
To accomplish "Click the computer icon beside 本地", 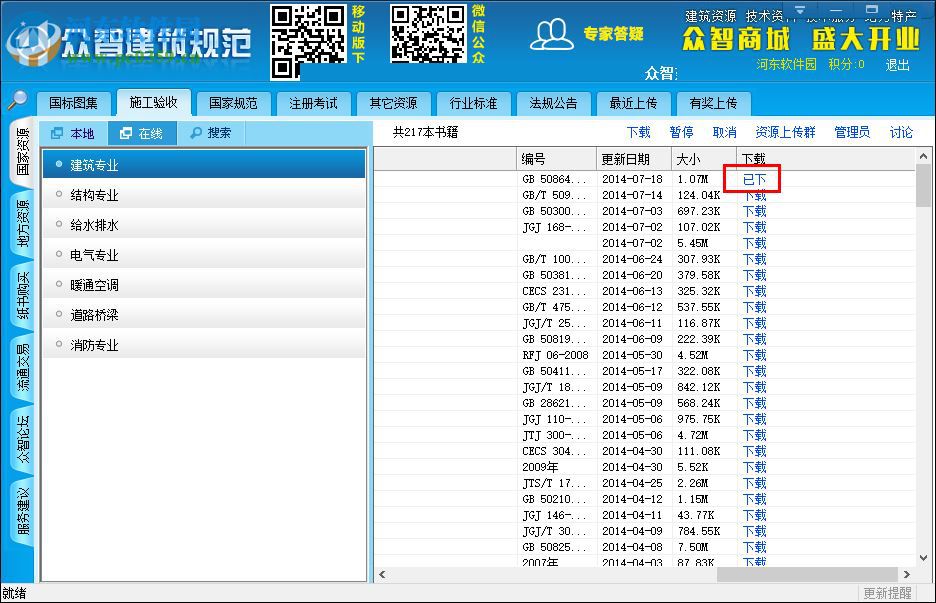I will [x=60, y=133].
